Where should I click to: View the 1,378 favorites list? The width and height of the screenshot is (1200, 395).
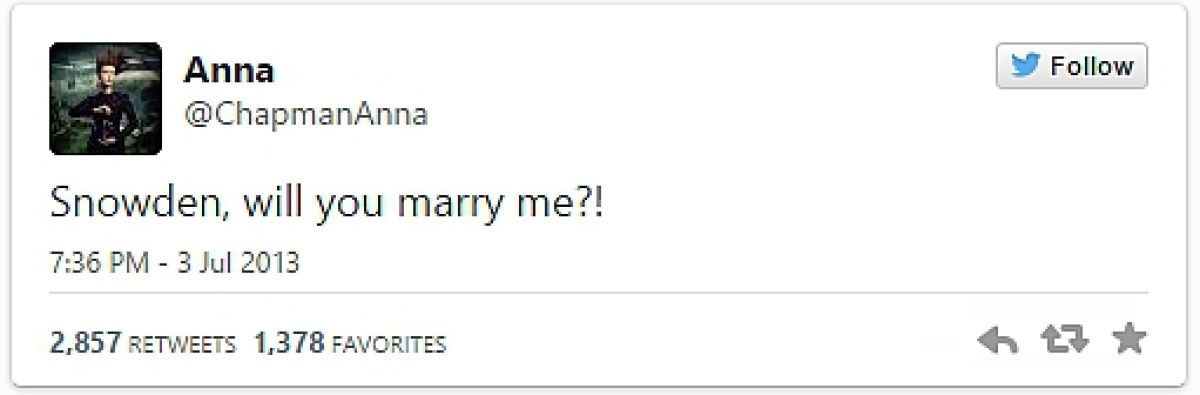[x=350, y=344]
